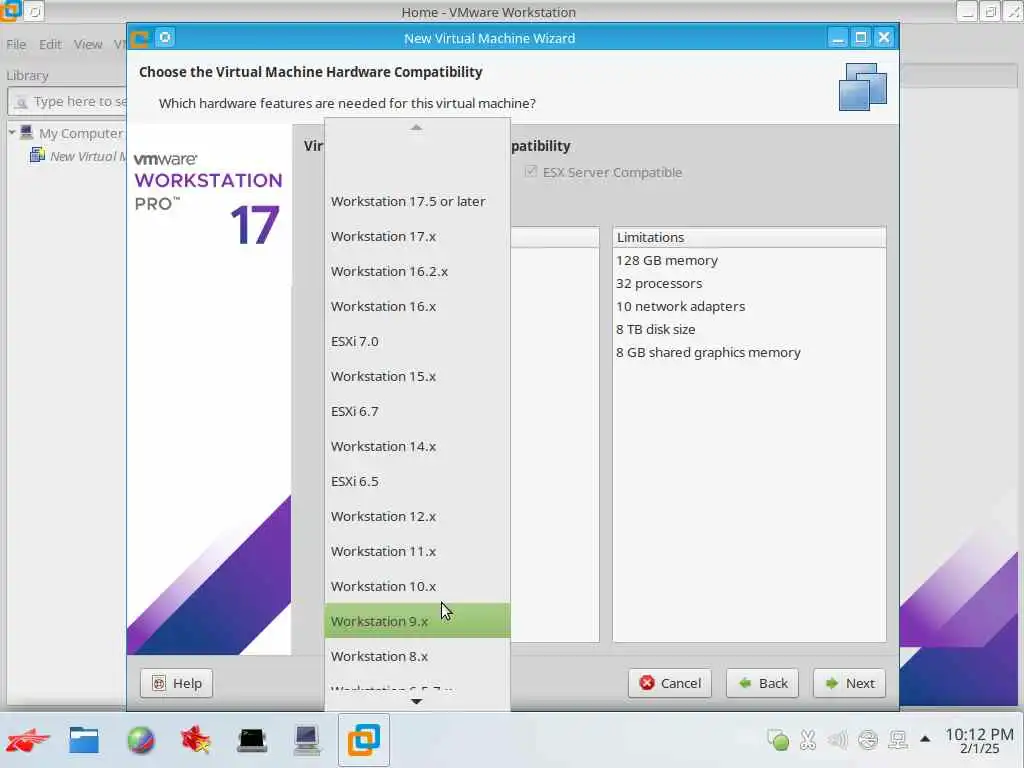Click the My Computer icon in library
The height and width of the screenshot is (768, 1024).
[x=27, y=133]
